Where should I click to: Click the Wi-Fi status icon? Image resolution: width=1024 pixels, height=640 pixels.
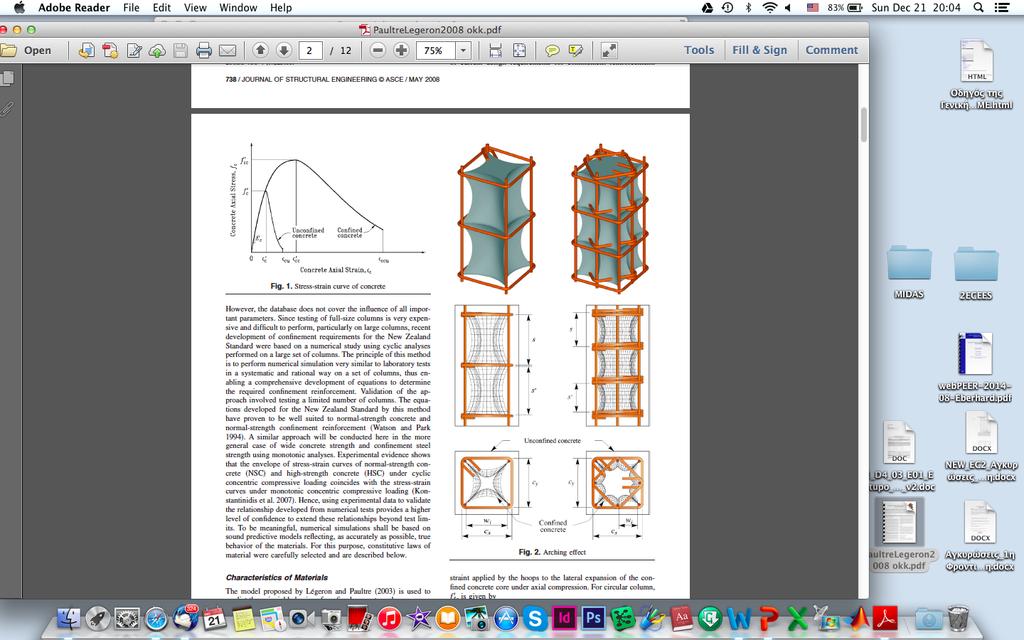770,8
